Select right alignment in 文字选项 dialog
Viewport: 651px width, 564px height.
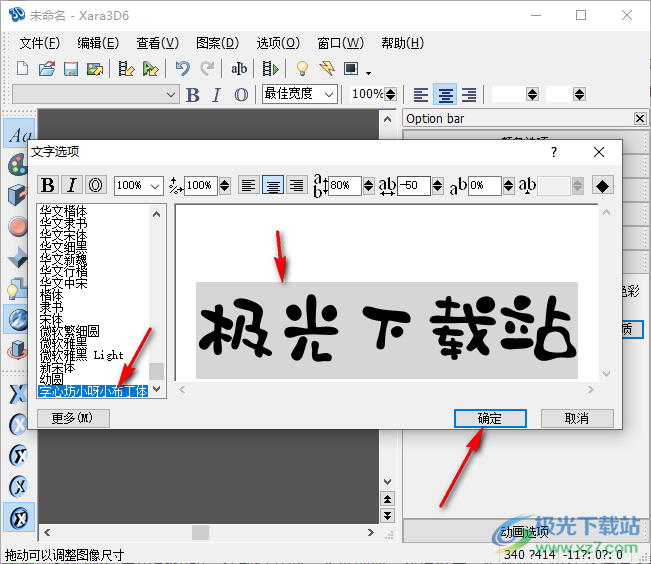pos(297,185)
